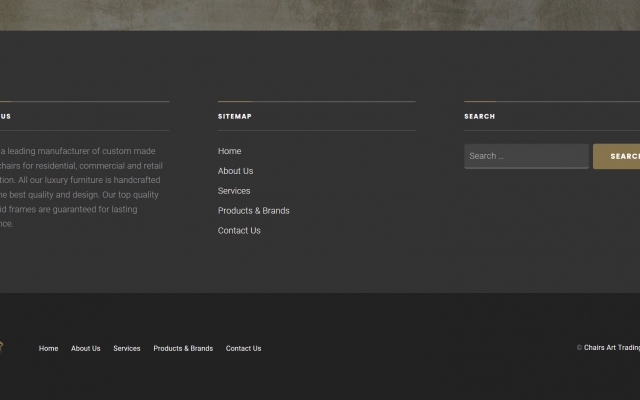Click the company description paragraph on the left
The height and width of the screenshot is (400, 640).
80,188
